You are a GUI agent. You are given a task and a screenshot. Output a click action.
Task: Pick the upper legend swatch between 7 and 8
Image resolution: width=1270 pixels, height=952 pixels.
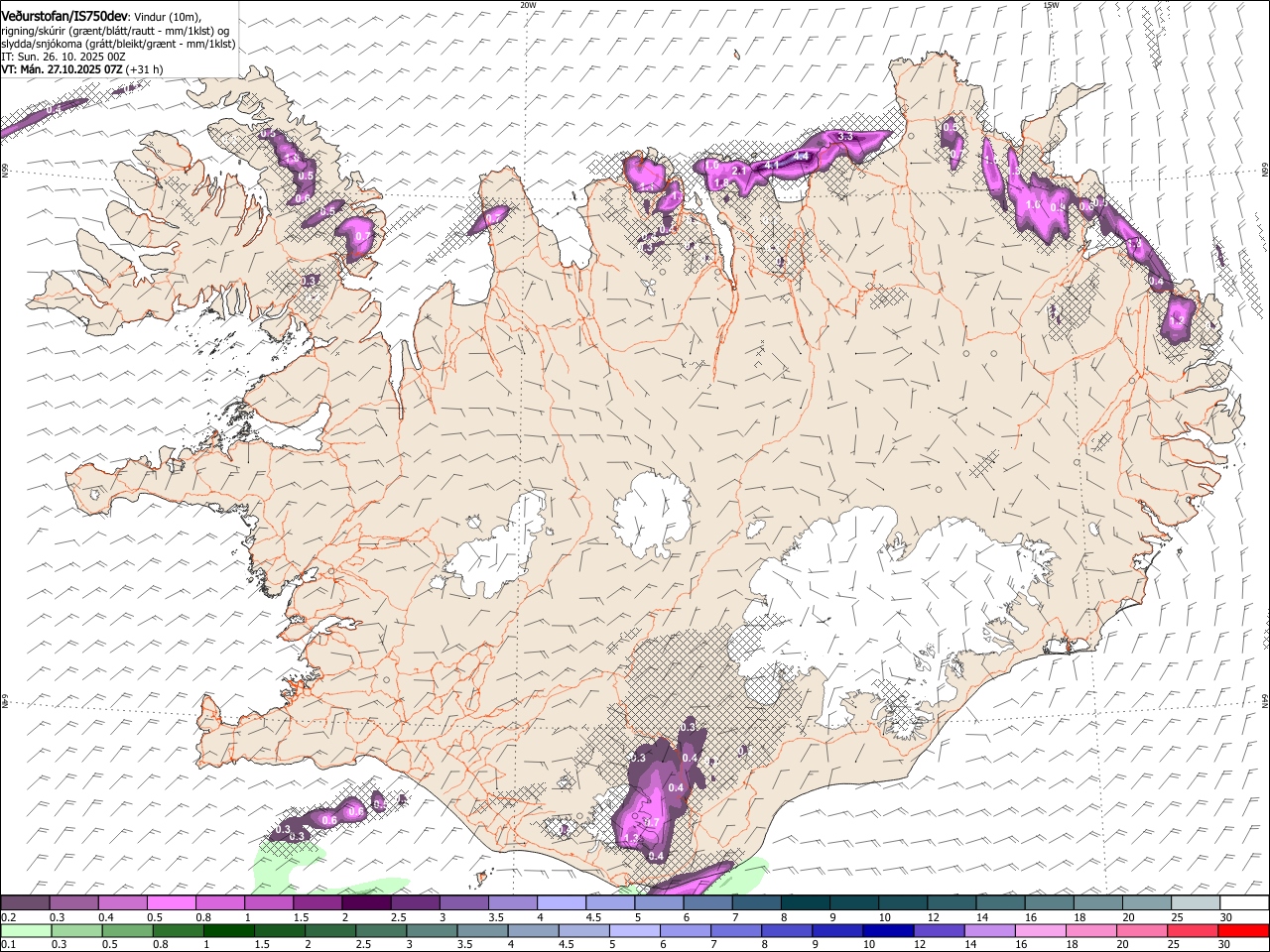tap(755, 903)
